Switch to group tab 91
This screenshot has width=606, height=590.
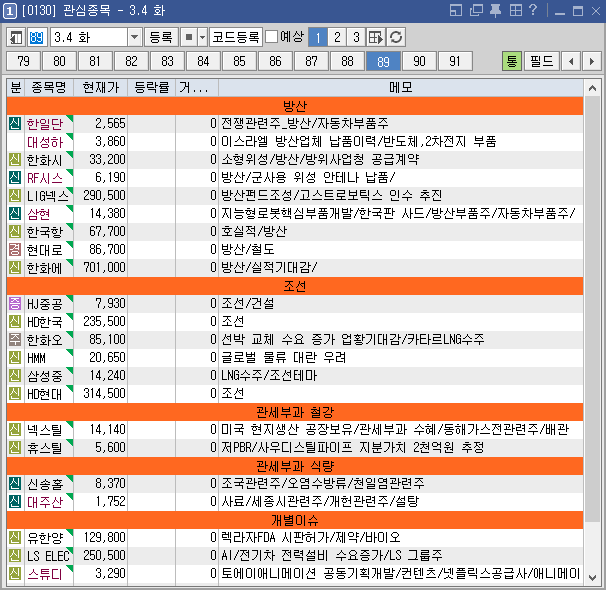click(x=455, y=61)
